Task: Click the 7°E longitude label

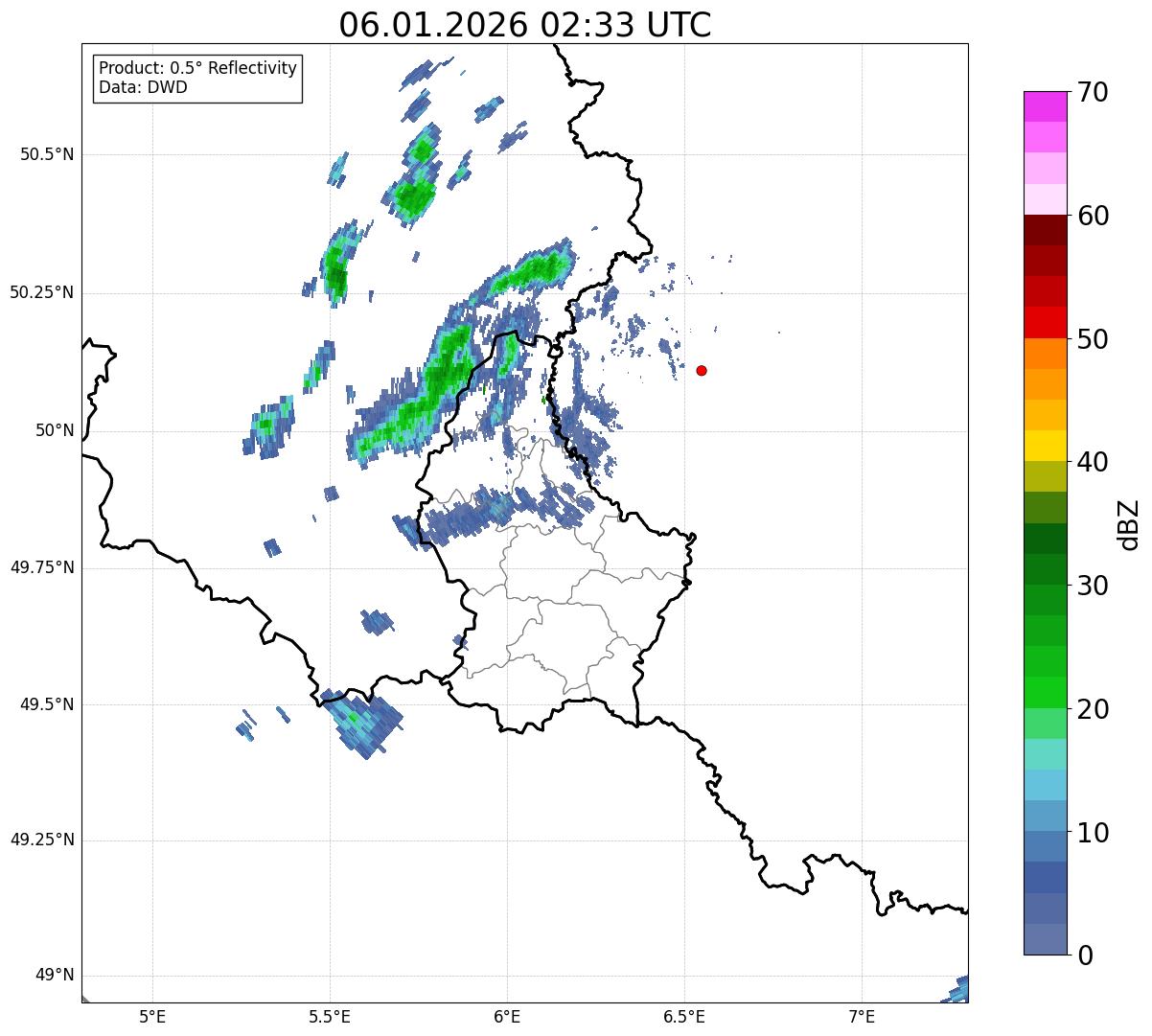Action: 862,1017
